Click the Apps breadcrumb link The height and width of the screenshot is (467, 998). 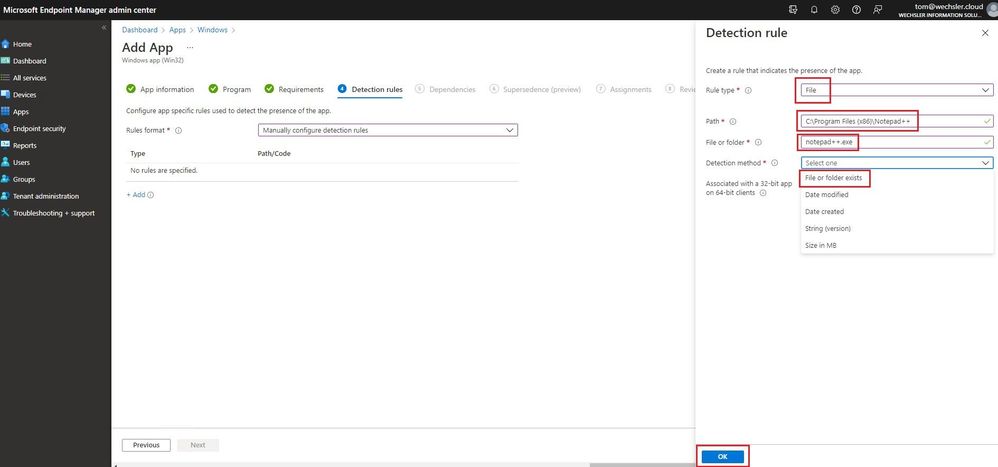(178, 30)
